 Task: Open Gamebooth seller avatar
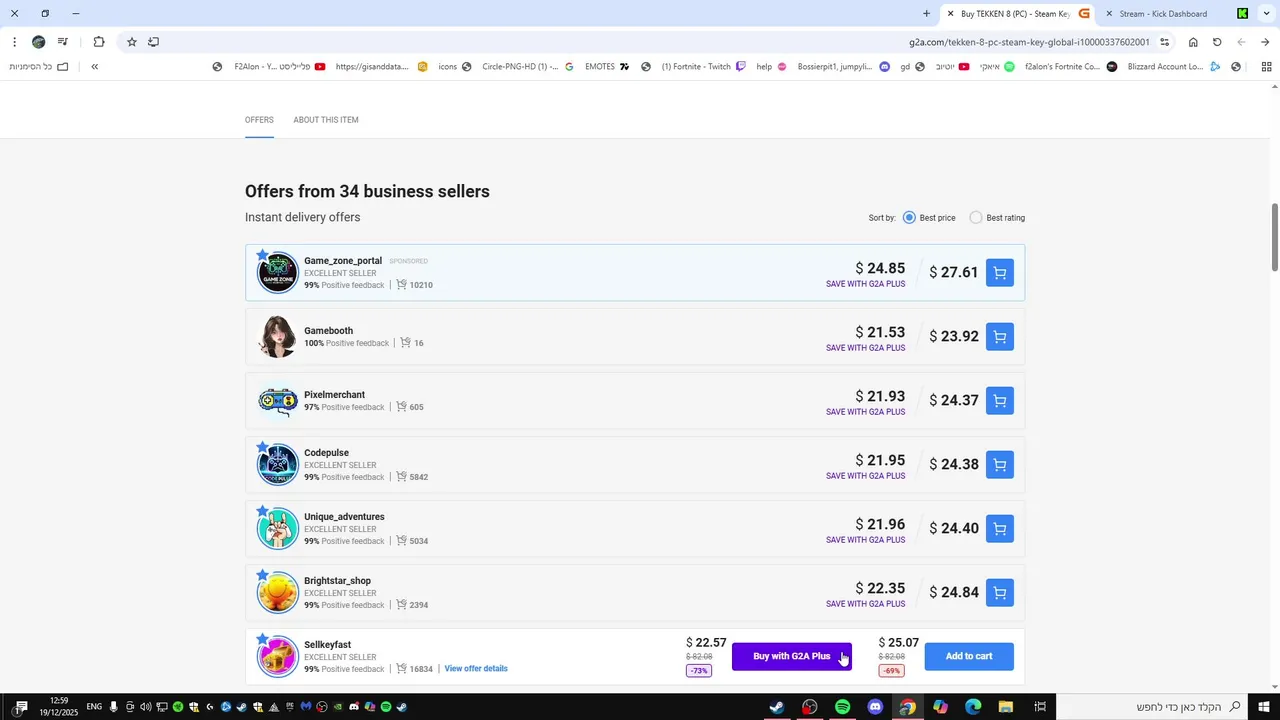click(277, 337)
